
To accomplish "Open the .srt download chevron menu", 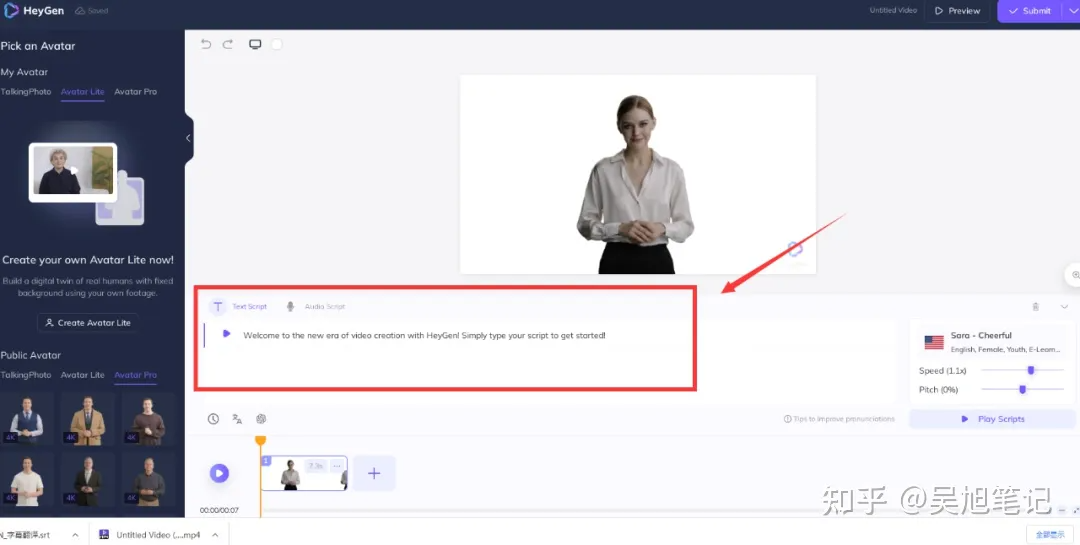I will (75, 535).
